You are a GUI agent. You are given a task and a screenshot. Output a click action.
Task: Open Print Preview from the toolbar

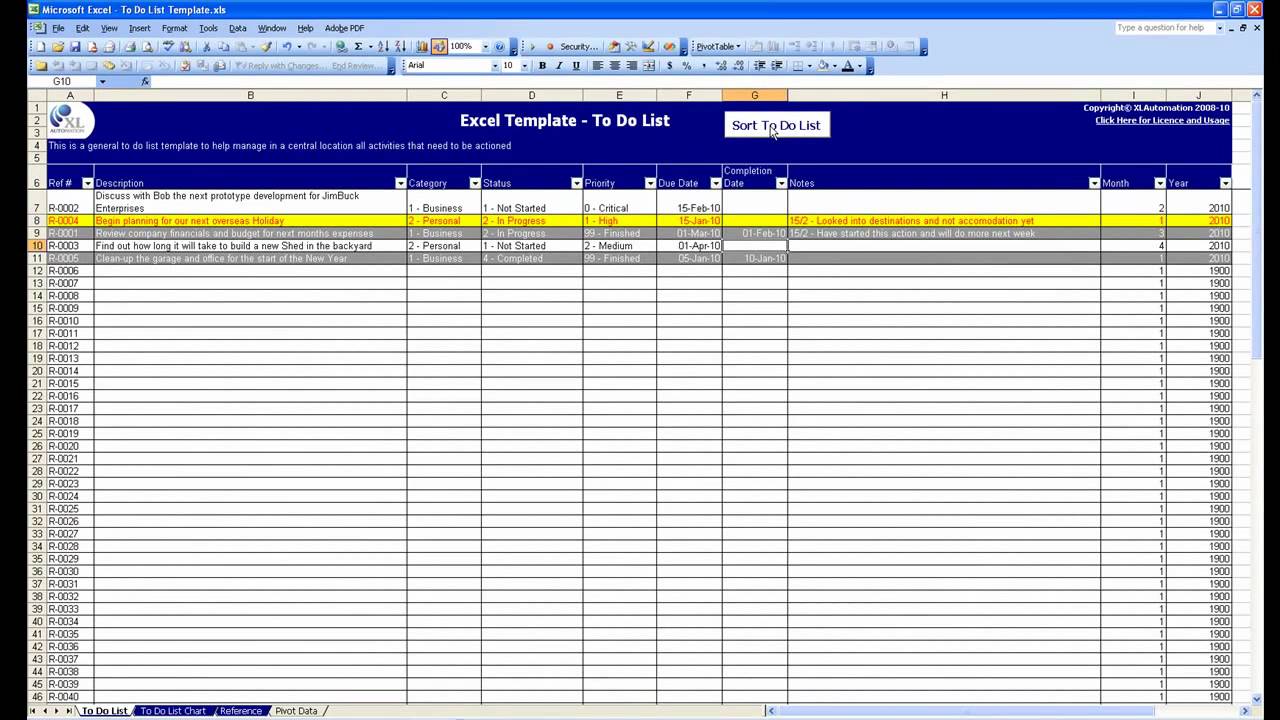(147, 46)
